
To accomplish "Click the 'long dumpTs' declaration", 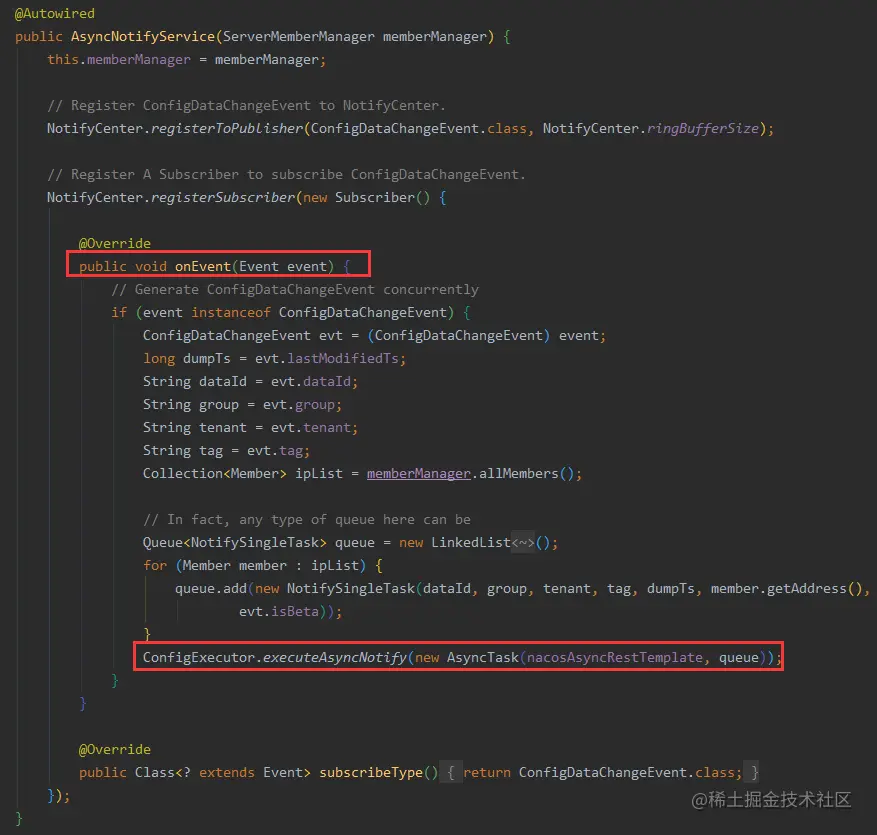I will click(187, 358).
